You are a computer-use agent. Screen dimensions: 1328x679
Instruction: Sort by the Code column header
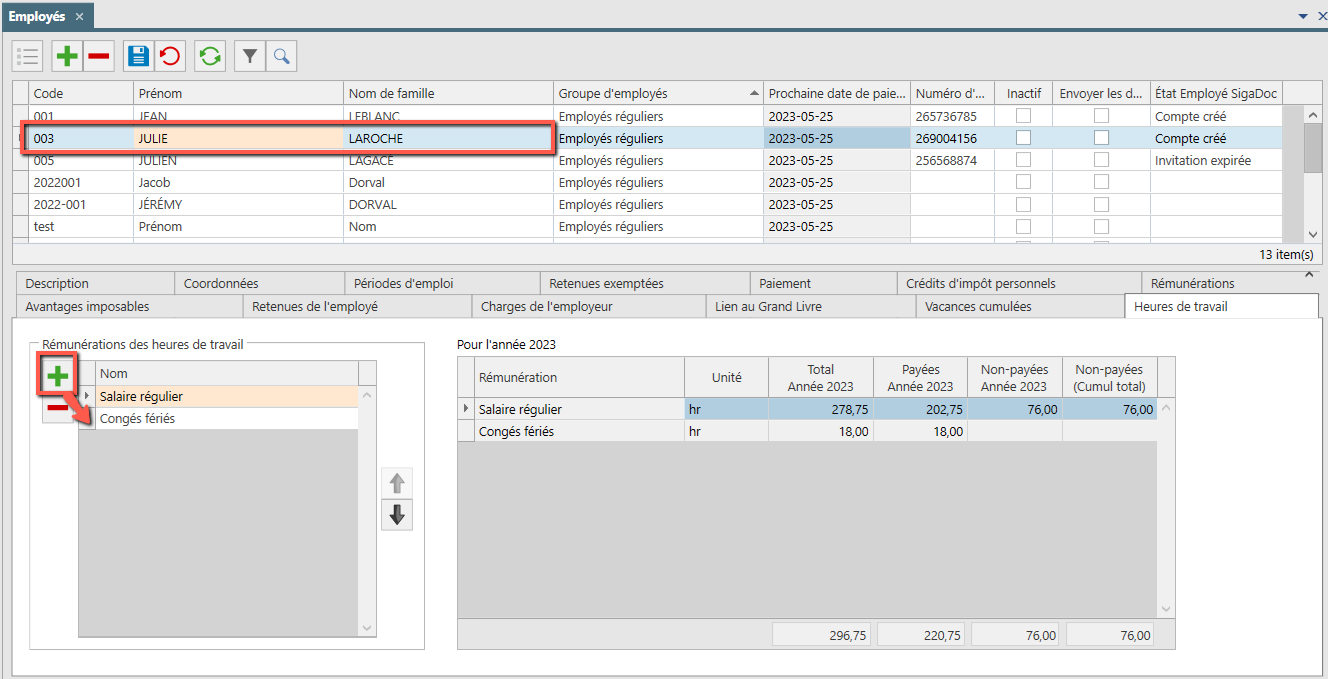81,93
